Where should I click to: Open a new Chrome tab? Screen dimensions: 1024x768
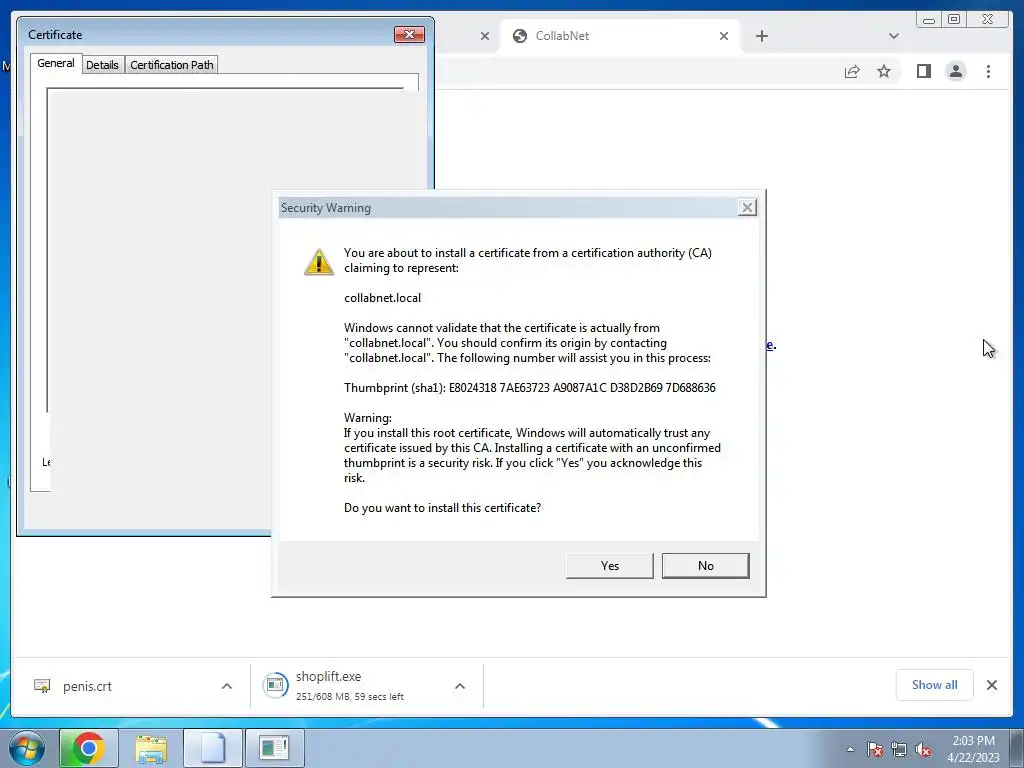761,36
